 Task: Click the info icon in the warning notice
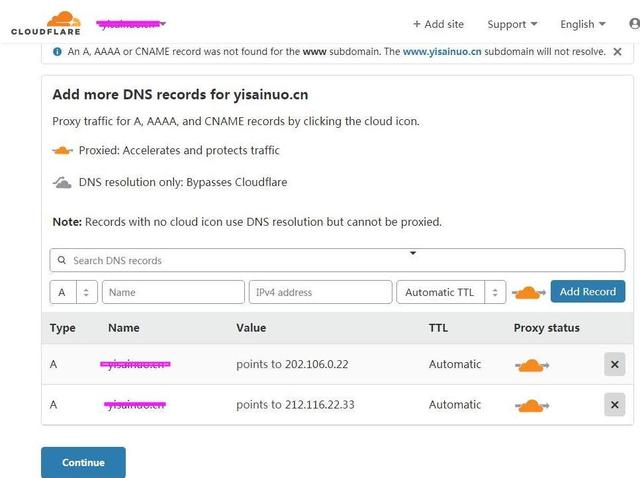(x=58, y=52)
